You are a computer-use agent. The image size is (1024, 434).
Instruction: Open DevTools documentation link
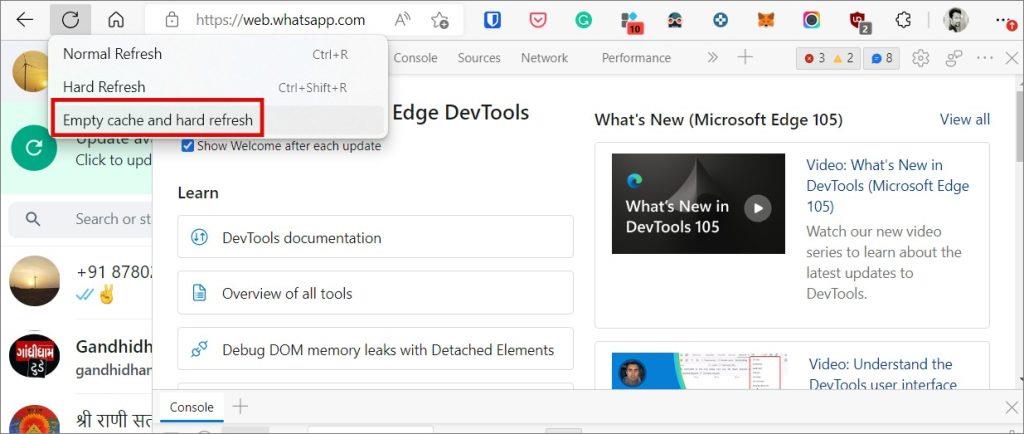376,237
